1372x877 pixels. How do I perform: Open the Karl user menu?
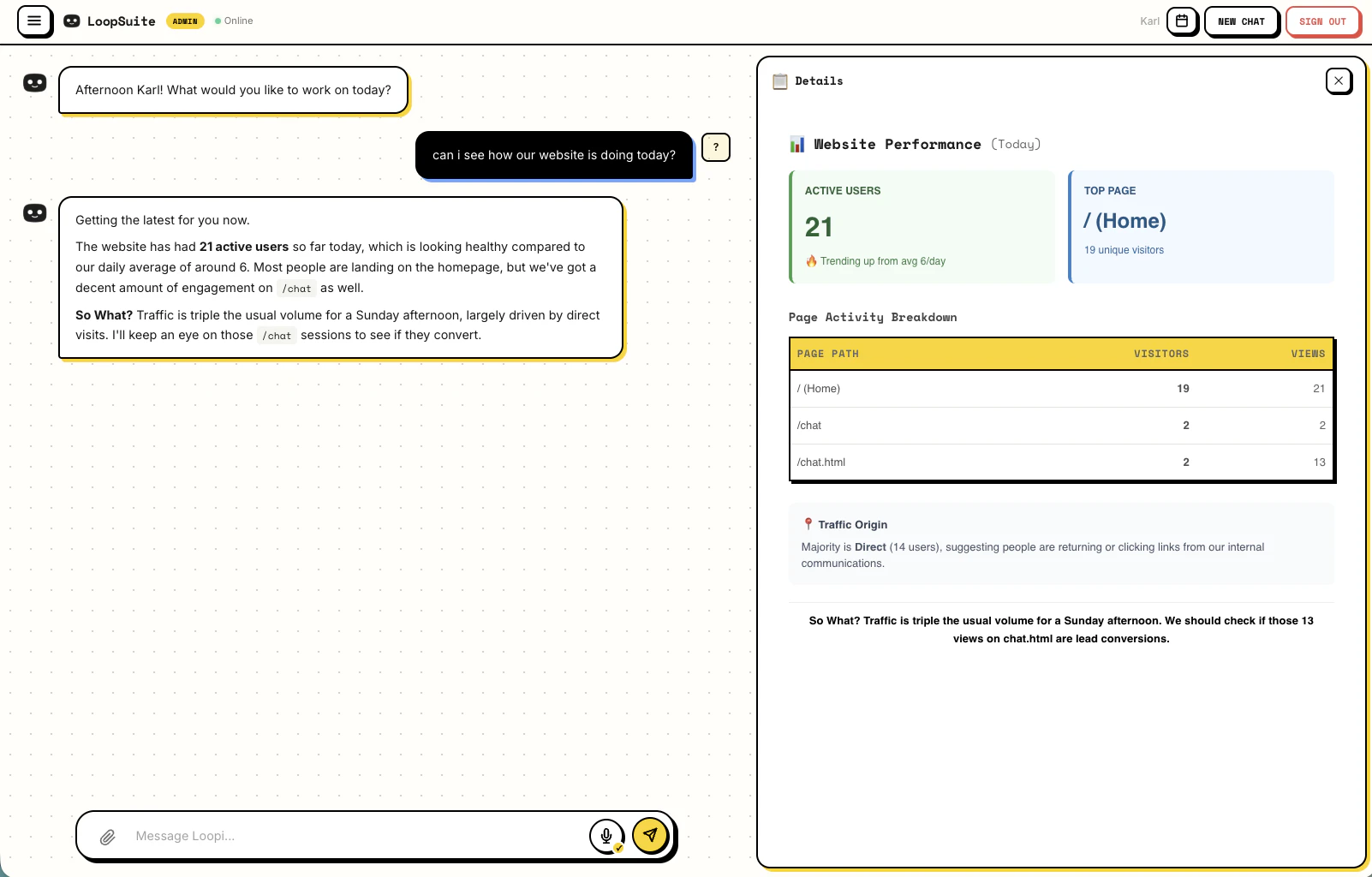[x=1149, y=21]
